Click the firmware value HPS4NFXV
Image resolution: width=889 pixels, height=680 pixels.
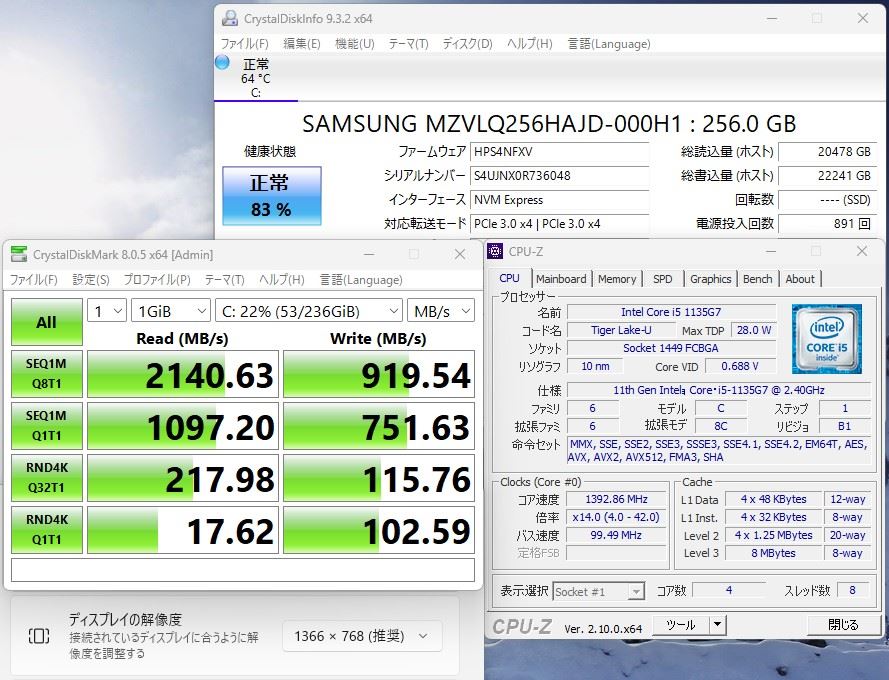click(x=559, y=151)
